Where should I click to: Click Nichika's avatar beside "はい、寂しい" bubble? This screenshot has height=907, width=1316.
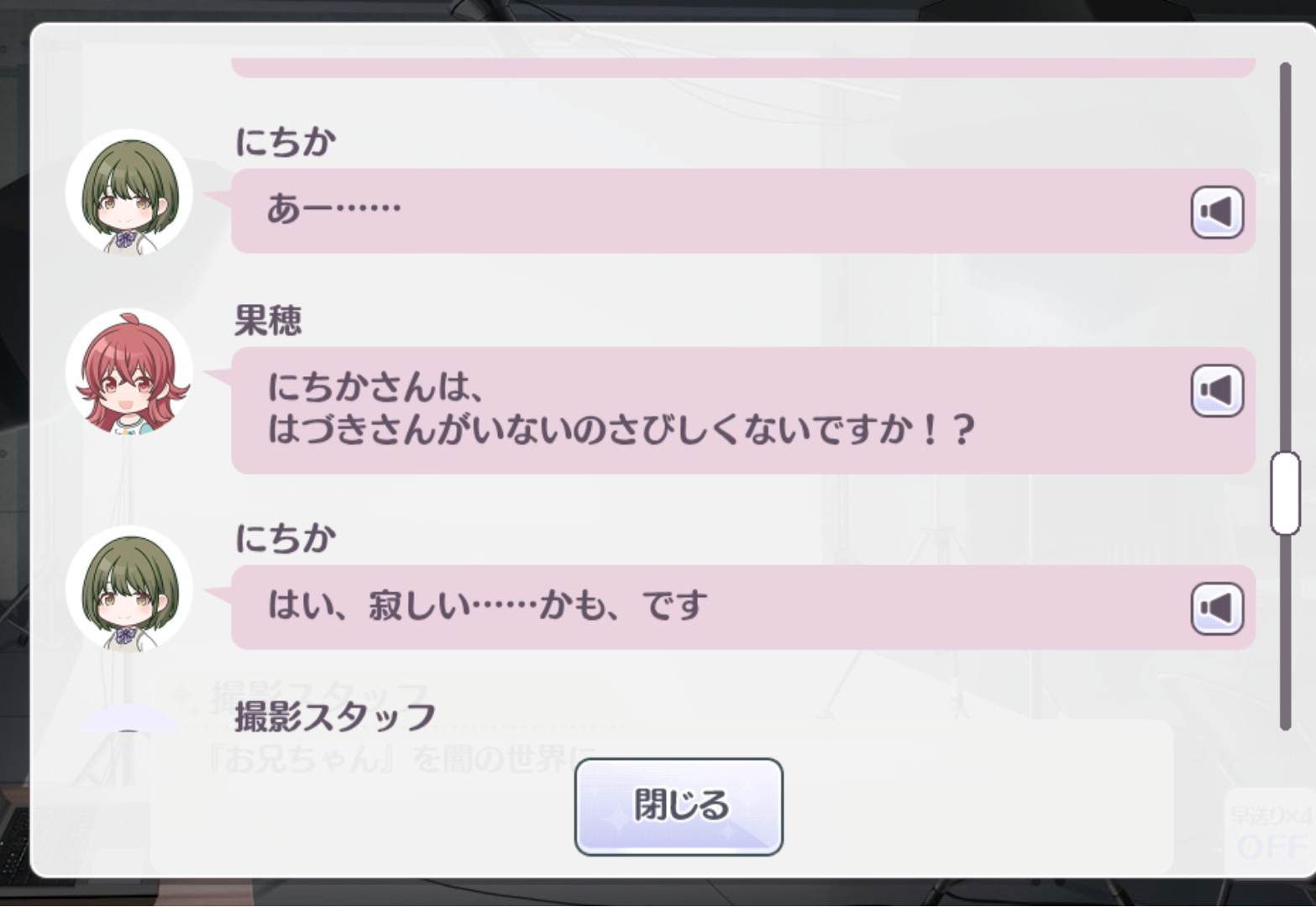129,589
